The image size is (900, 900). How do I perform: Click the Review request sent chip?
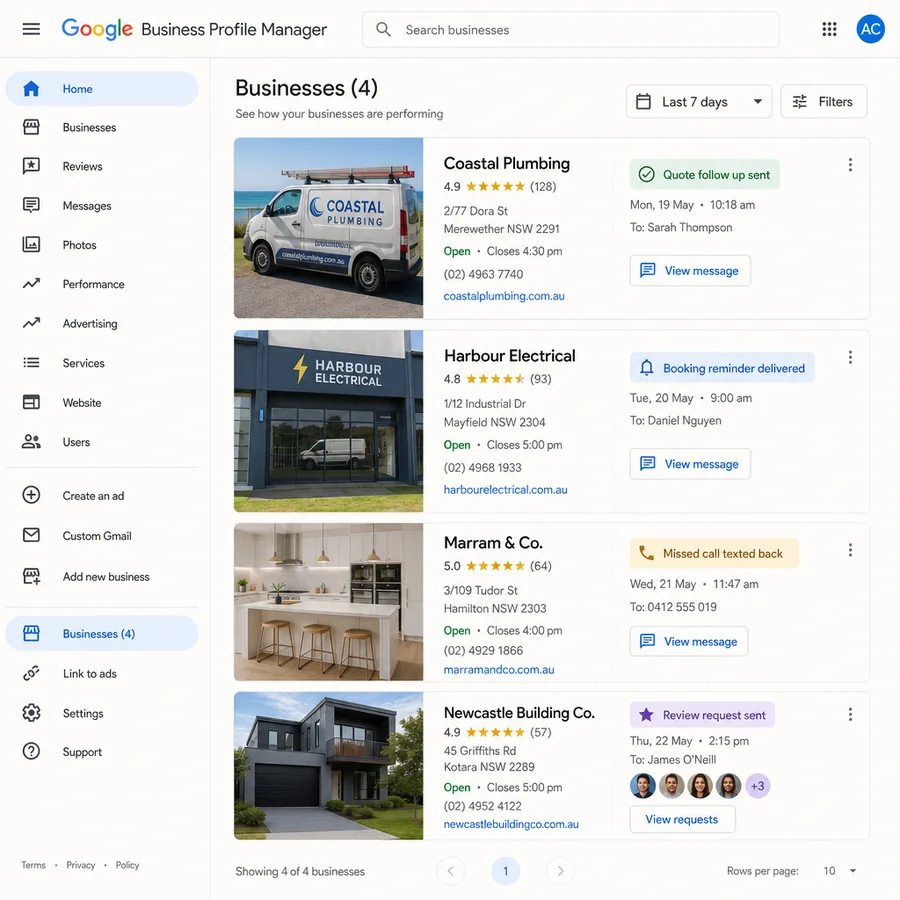702,715
